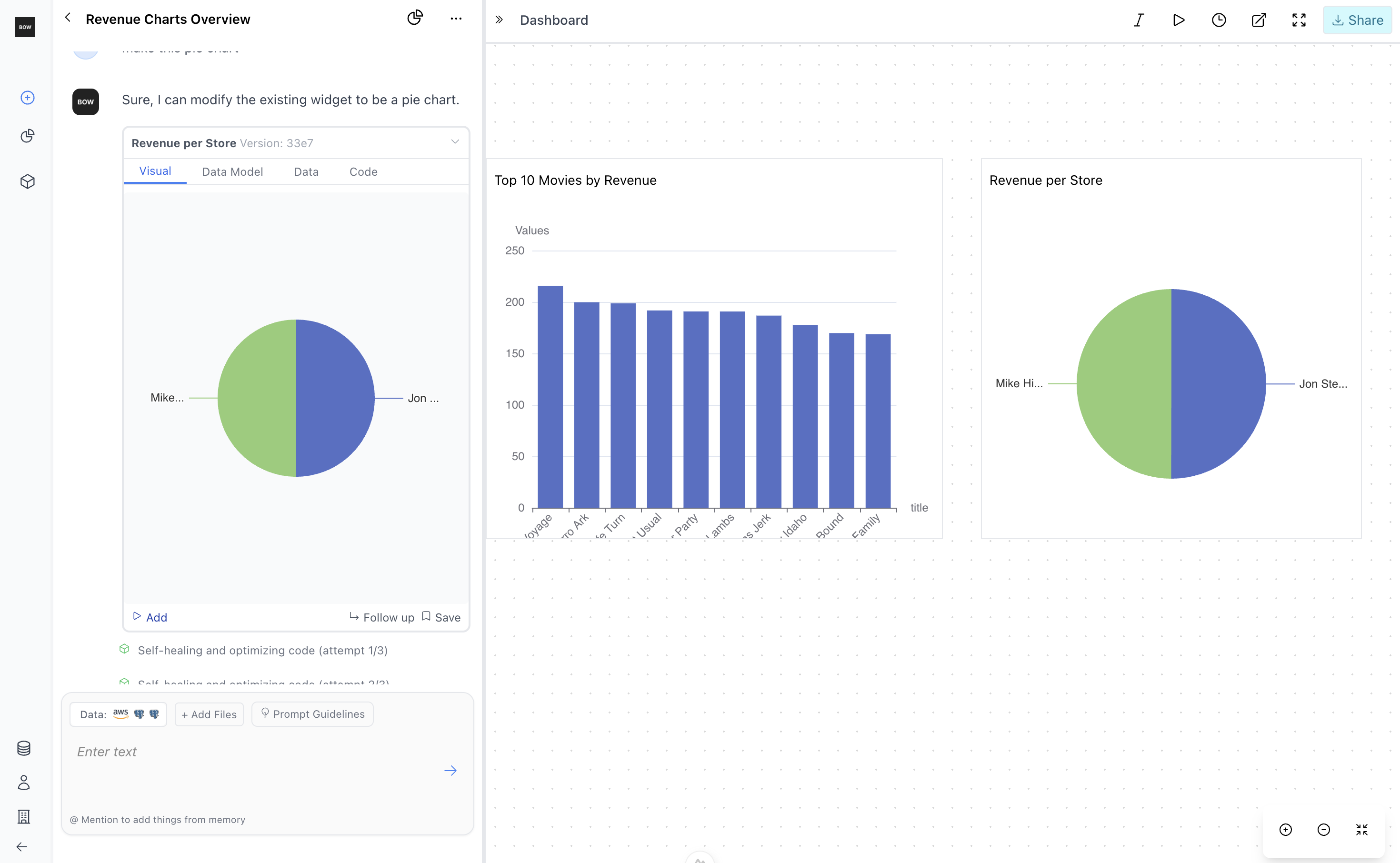The height and width of the screenshot is (863, 1400).
Task: Select Top 10 Movies by Revenue widget title
Action: (x=575, y=181)
